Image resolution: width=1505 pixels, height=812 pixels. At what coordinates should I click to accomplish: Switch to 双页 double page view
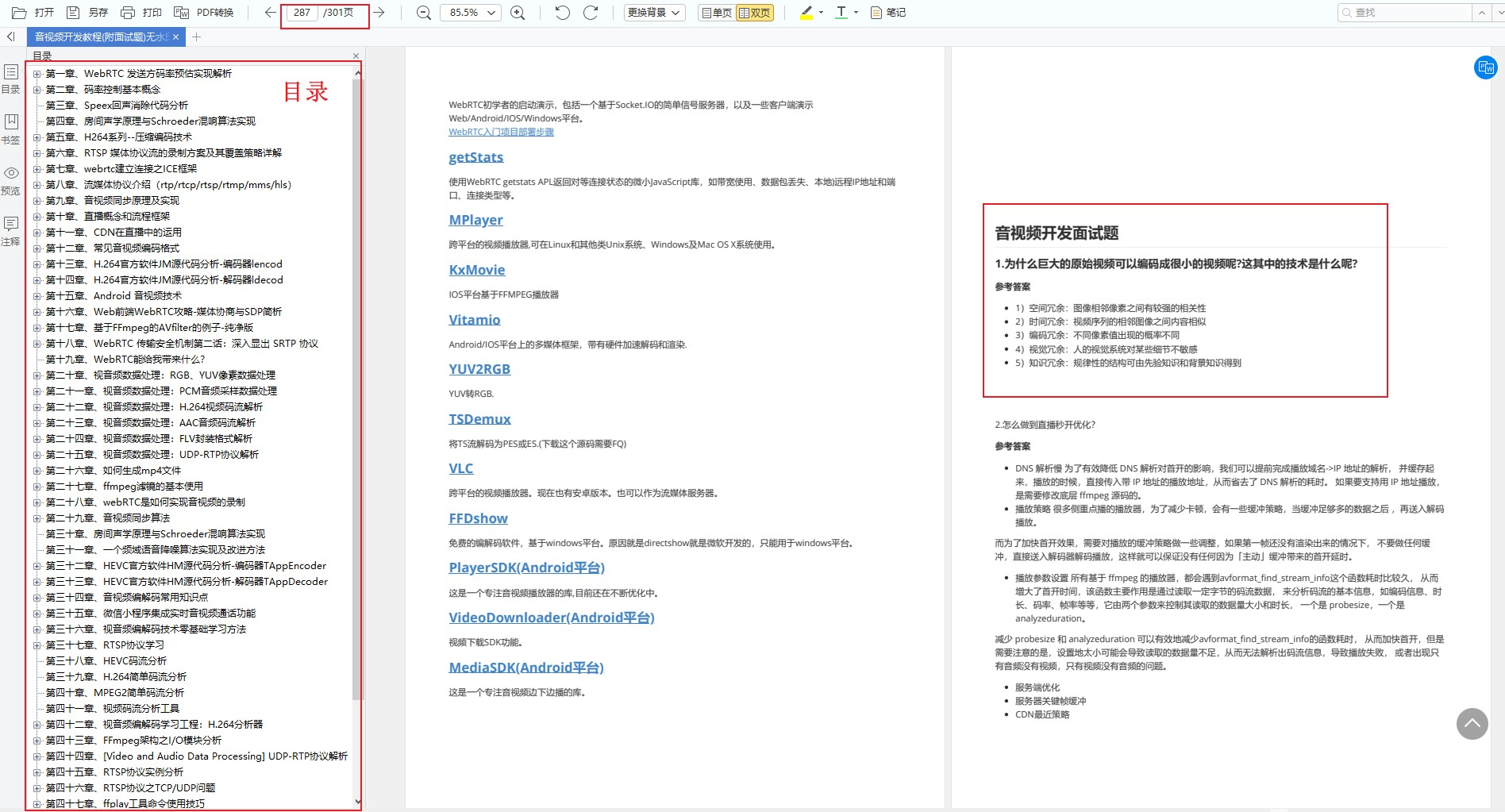754,13
